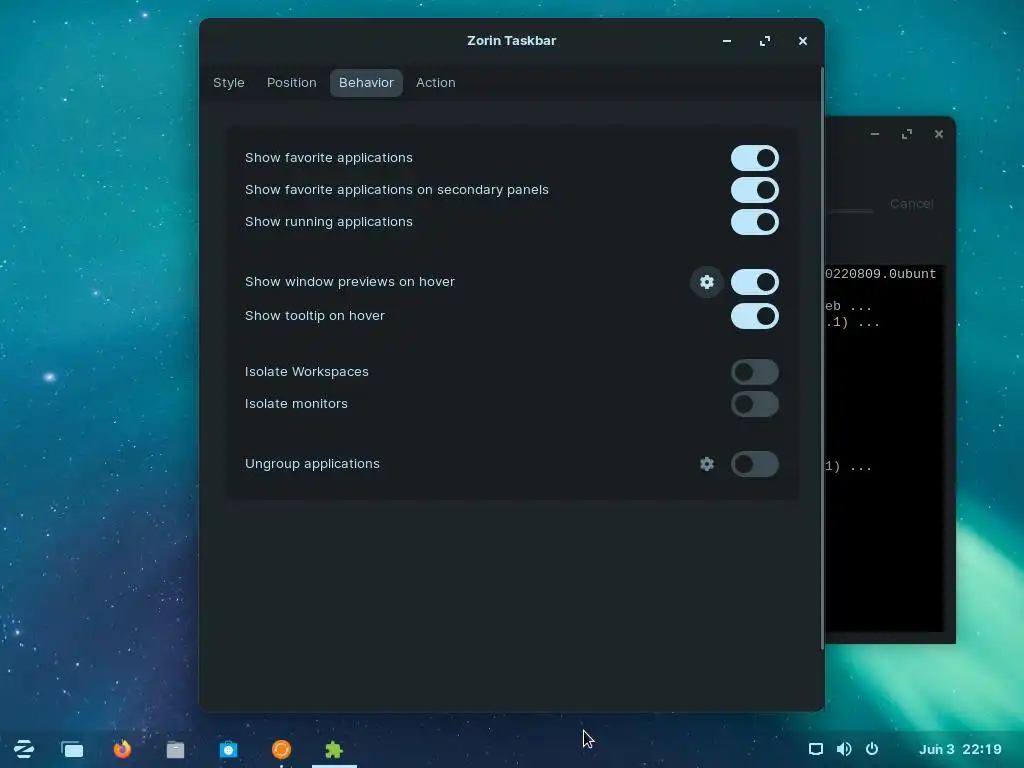The height and width of the screenshot is (768, 1024).
Task: Click the Ungroup applications label
Action: click(x=312, y=464)
